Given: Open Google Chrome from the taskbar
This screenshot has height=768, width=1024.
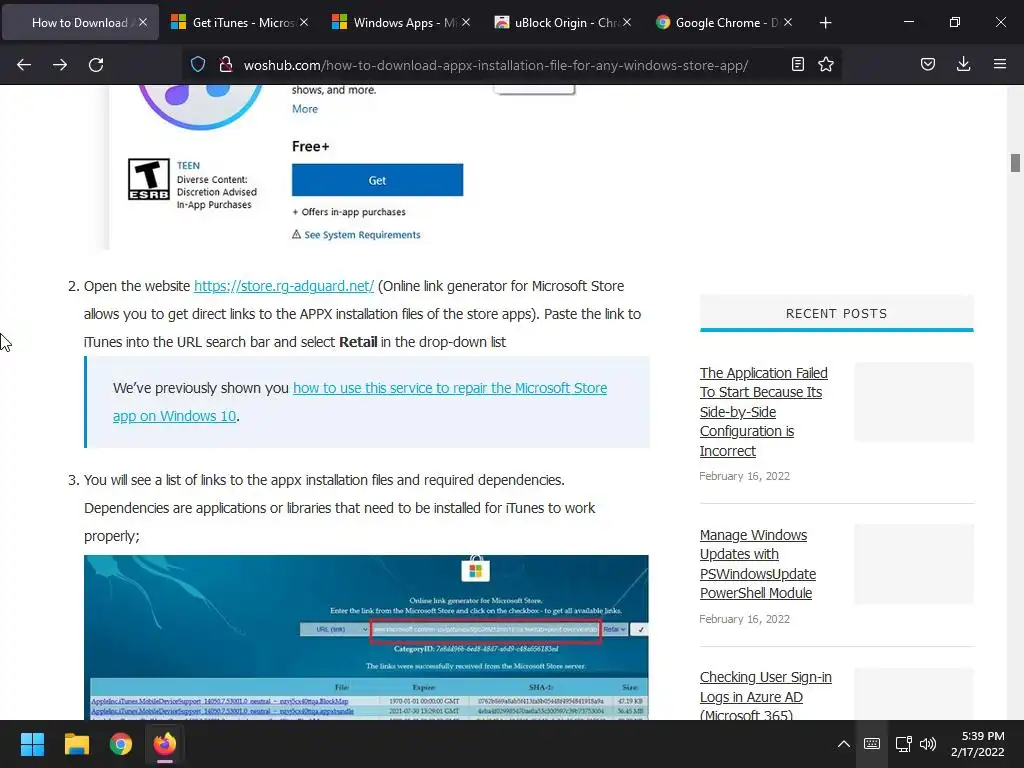Looking at the screenshot, I should (x=121, y=744).
